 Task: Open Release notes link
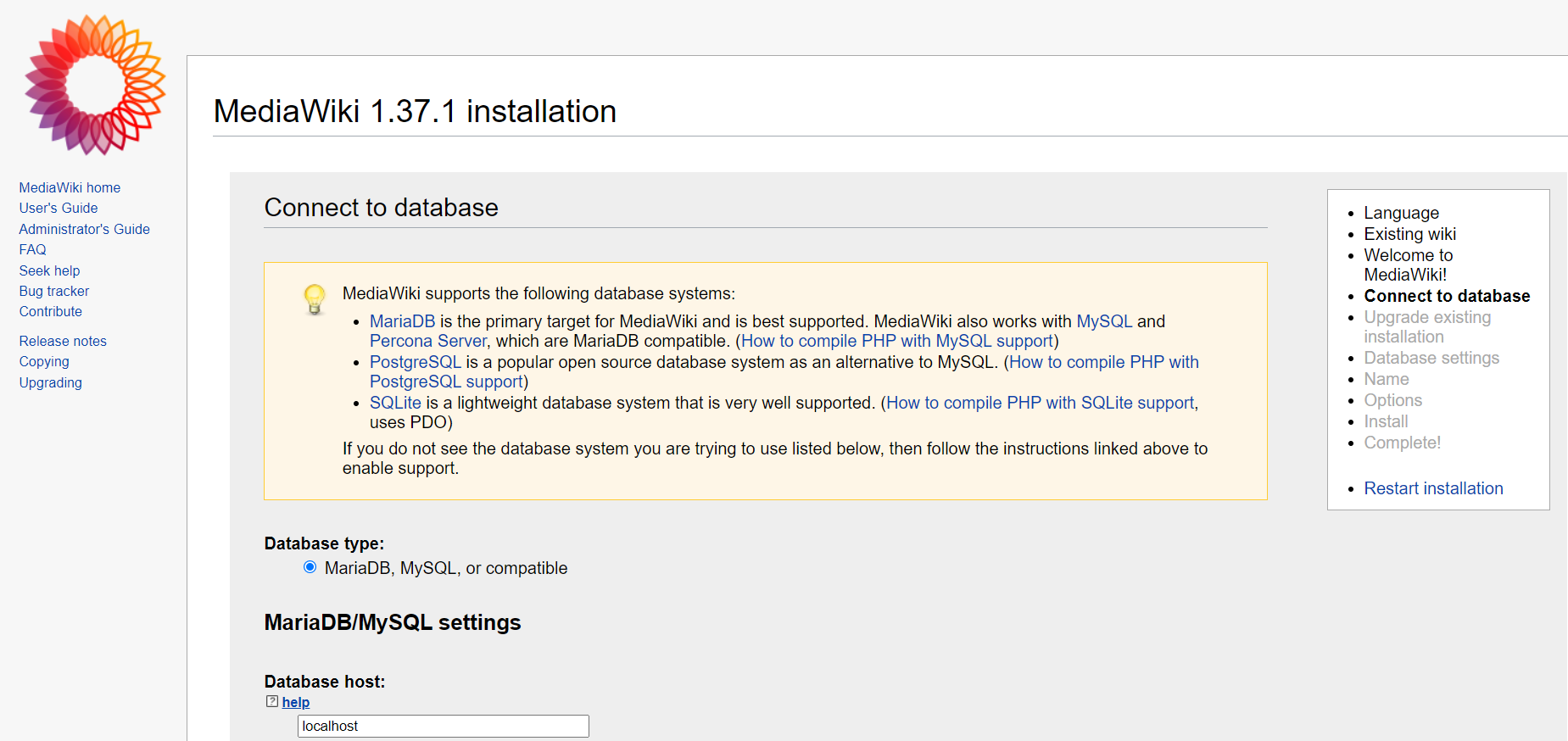click(x=63, y=341)
